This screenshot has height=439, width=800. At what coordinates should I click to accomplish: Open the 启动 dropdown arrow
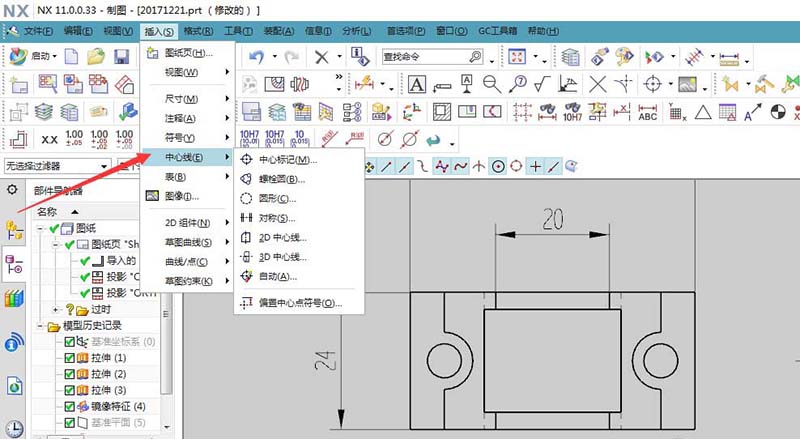tap(55, 56)
